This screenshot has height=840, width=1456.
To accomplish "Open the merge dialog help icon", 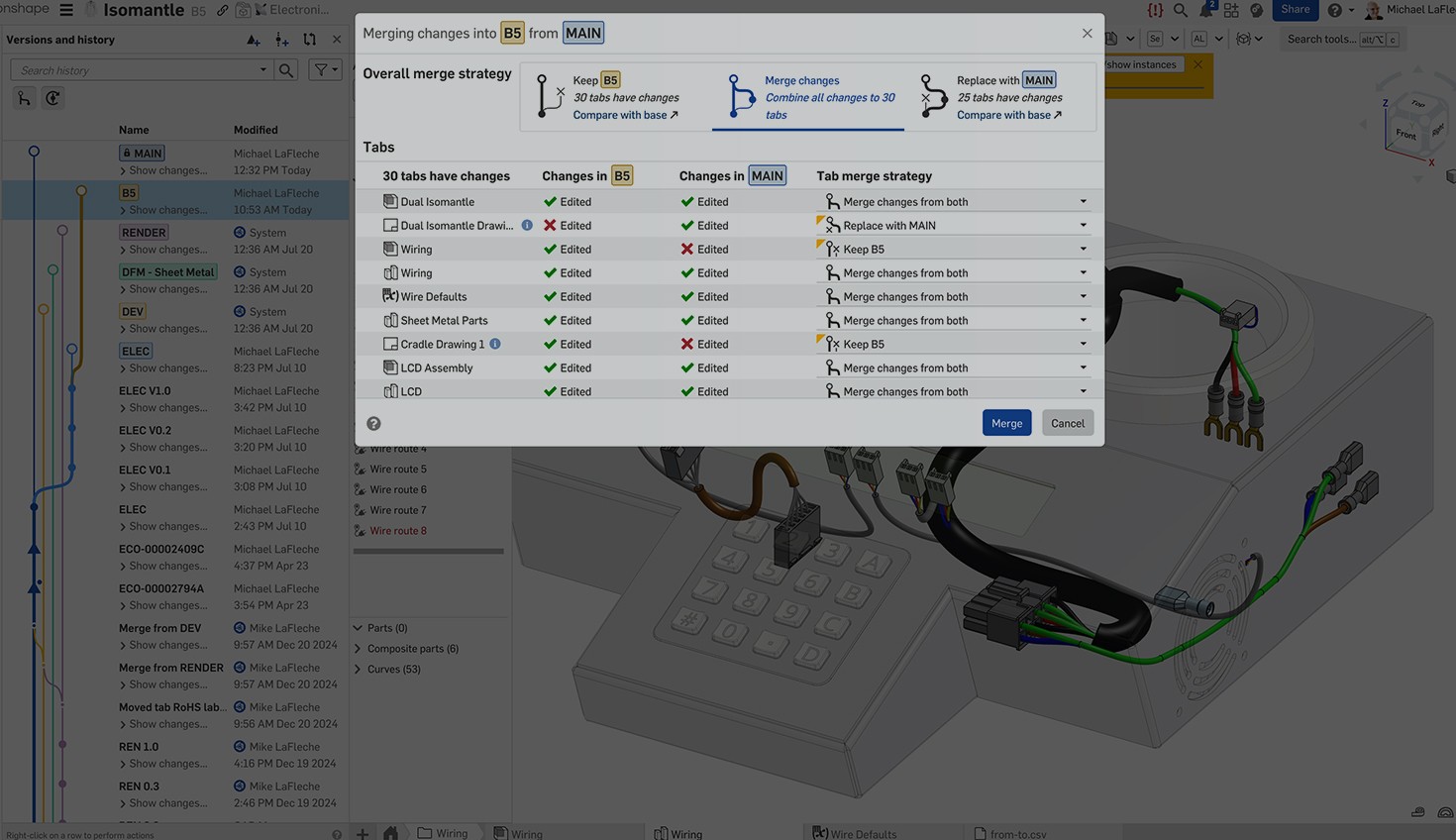I will [x=373, y=423].
